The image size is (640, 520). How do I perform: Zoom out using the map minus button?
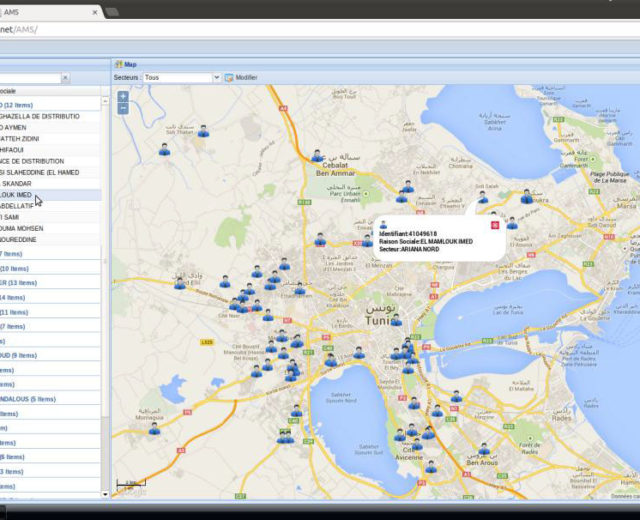tap(123, 108)
